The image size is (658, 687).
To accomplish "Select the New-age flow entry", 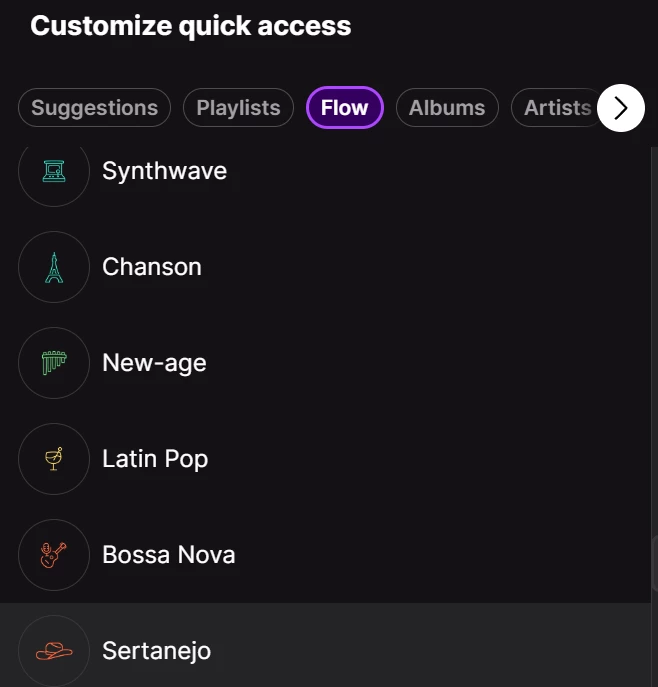I will pos(154,363).
